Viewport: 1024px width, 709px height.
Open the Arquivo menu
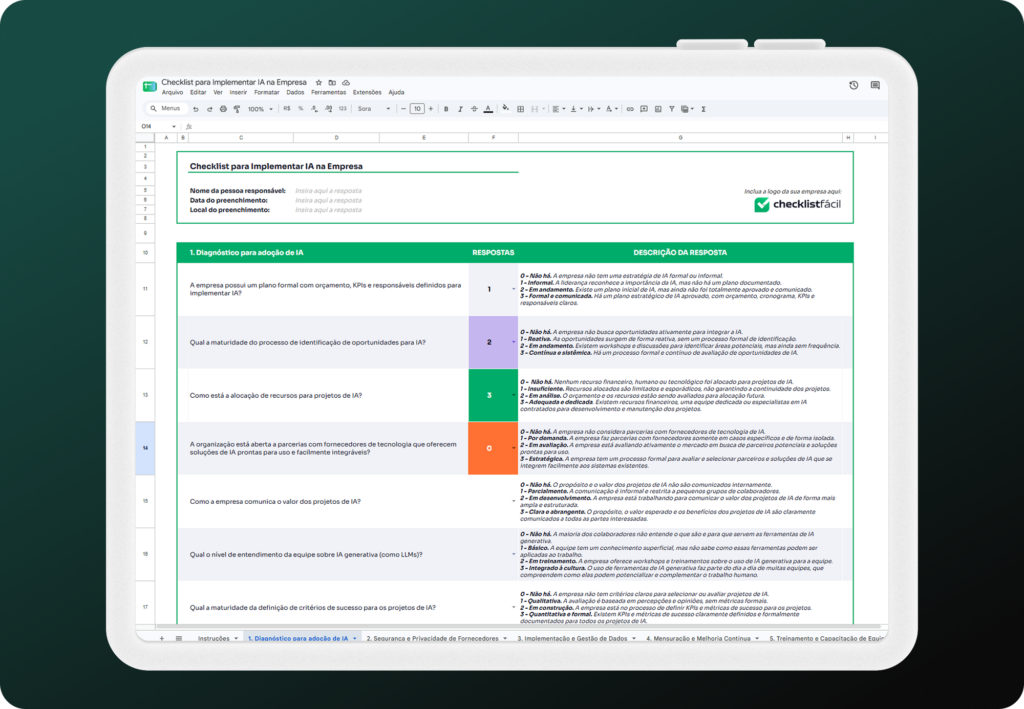(172, 92)
